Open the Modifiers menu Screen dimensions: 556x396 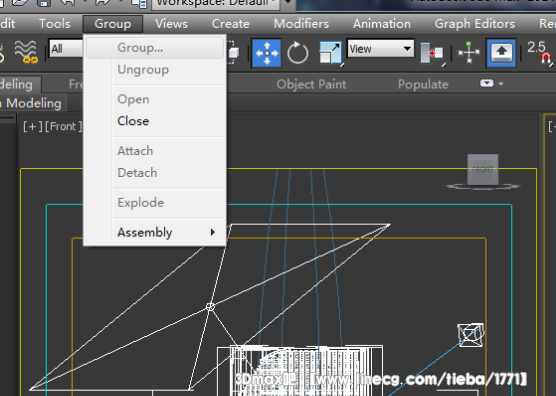point(301,24)
